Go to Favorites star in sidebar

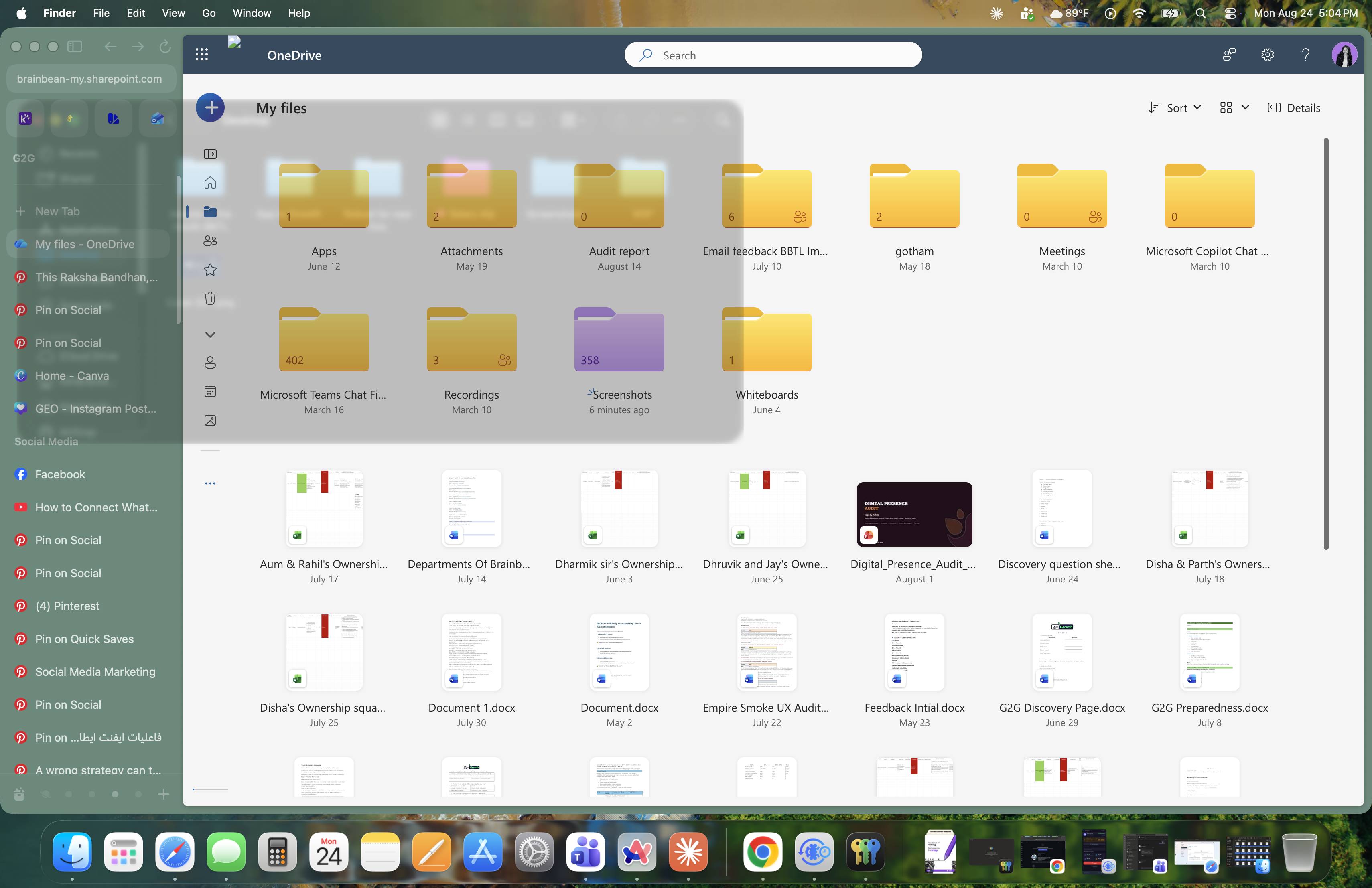(x=210, y=270)
